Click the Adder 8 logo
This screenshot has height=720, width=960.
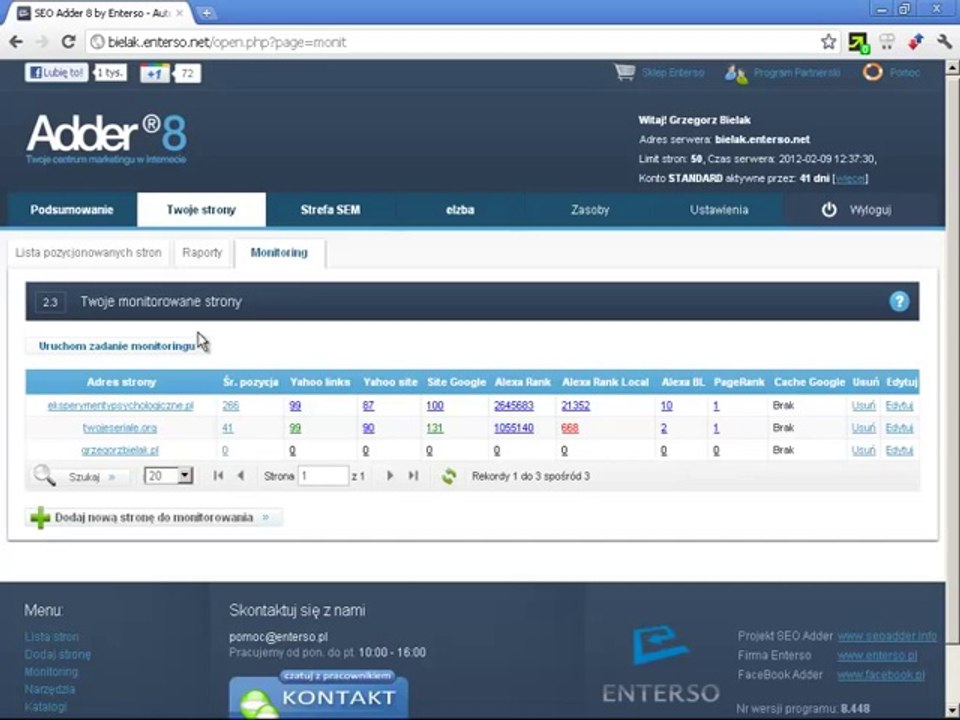click(x=107, y=138)
